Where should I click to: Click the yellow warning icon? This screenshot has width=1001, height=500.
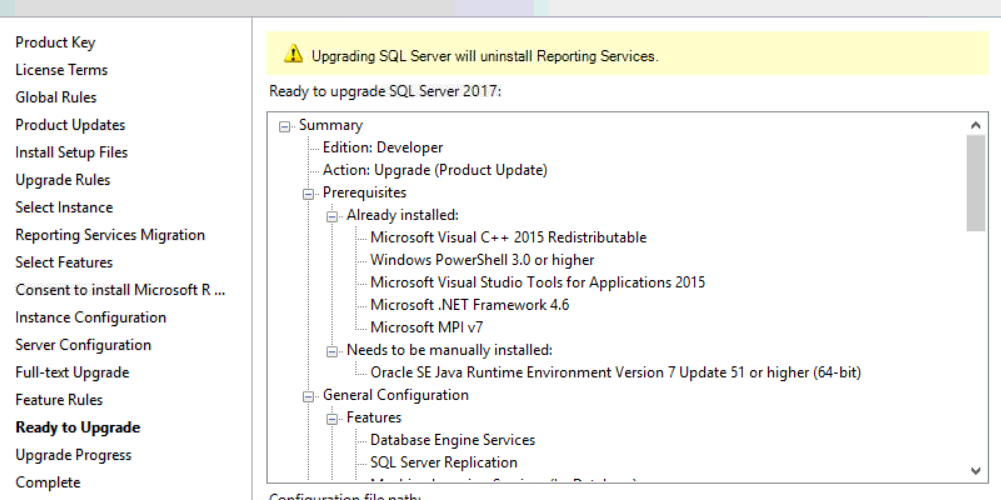click(292, 54)
